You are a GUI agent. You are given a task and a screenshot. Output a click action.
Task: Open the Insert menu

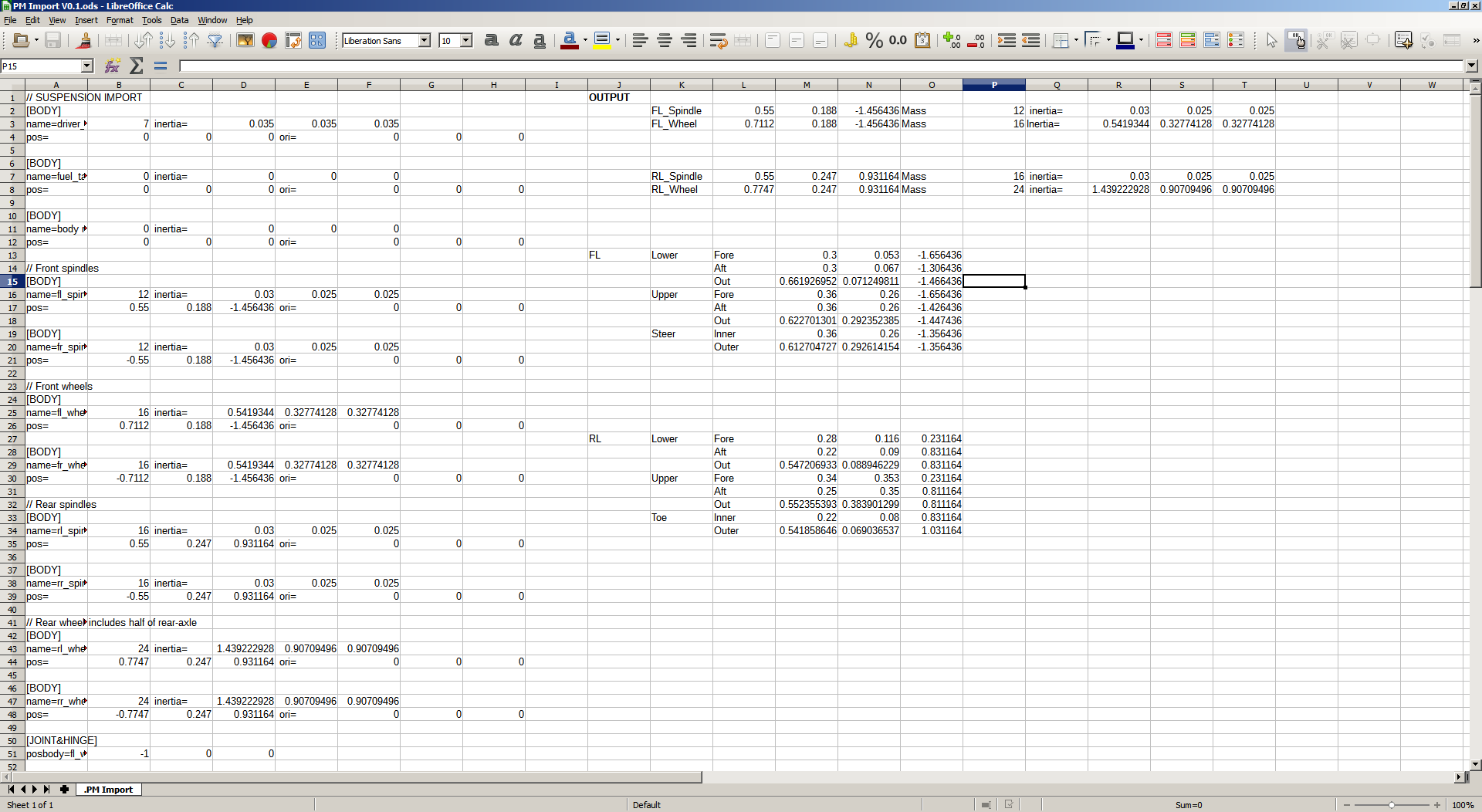tap(86, 20)
